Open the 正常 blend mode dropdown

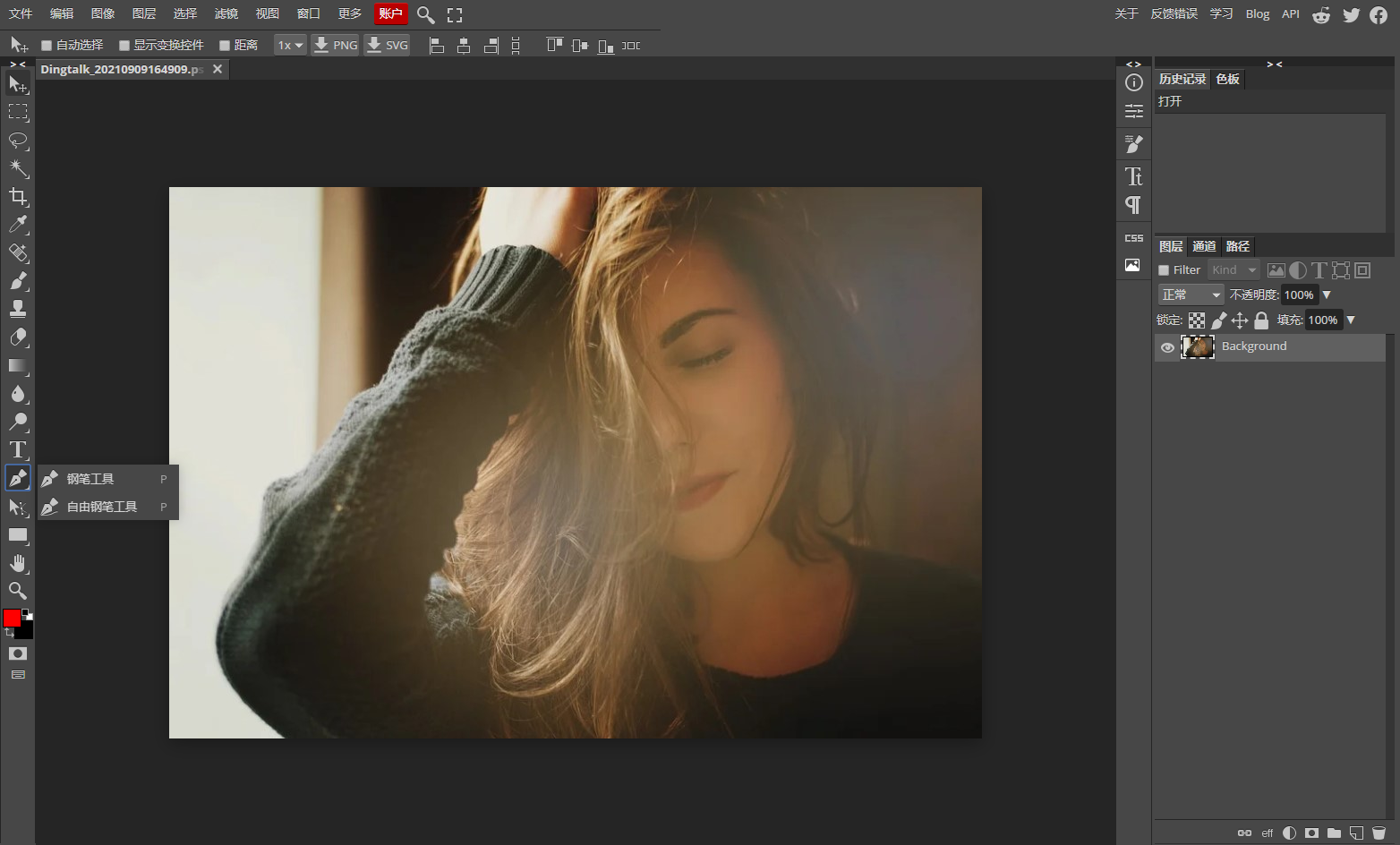[1191, 294]
